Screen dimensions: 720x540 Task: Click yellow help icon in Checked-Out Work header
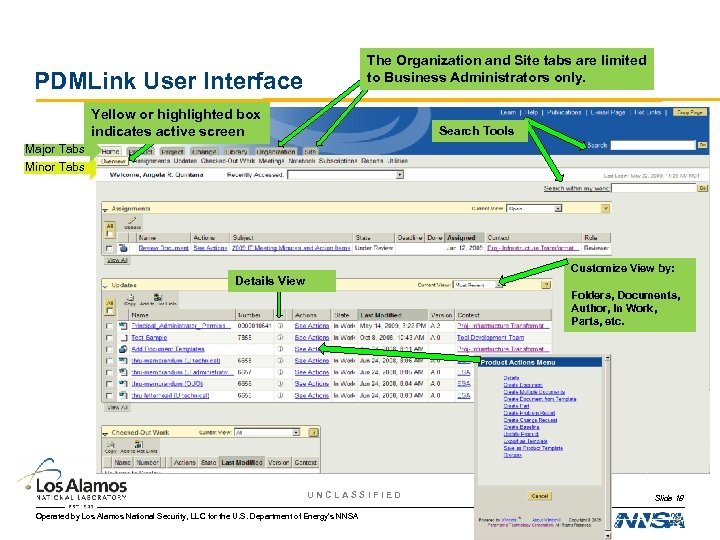(313, 433)
